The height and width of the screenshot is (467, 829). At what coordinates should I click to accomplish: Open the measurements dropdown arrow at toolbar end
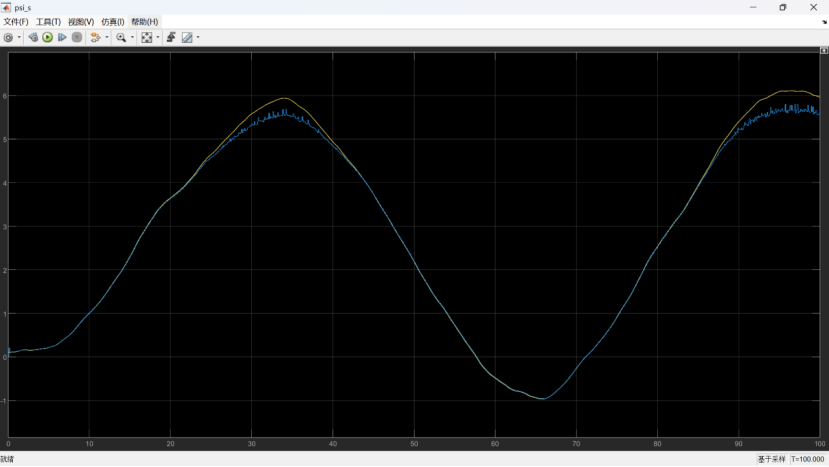(x=198, y=37)
